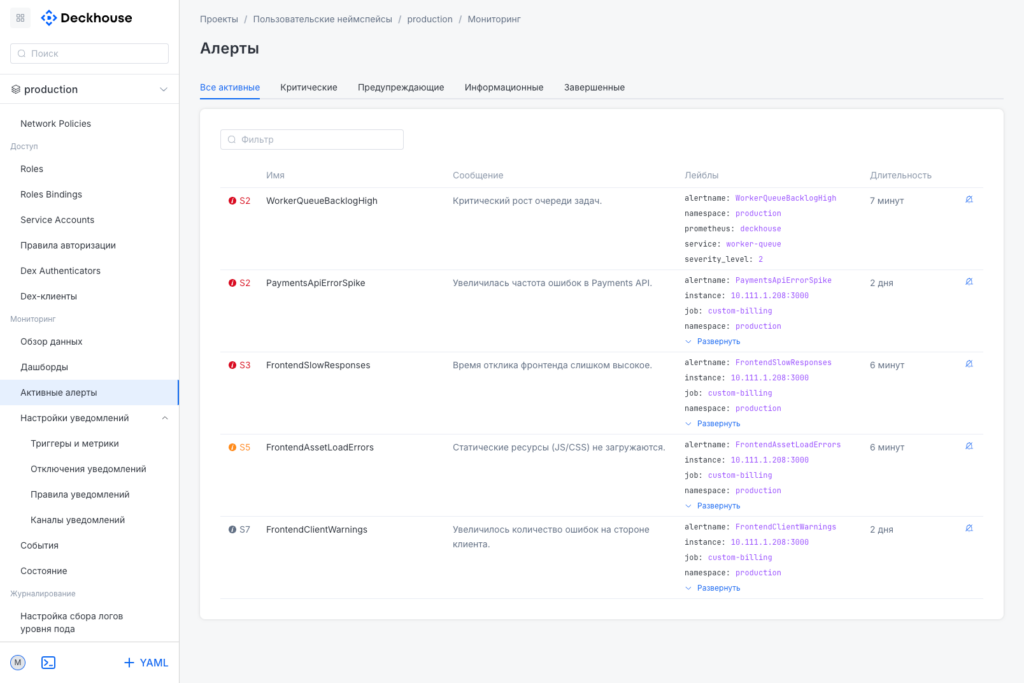Open the app grid menu icon
The width and height of the screenshot is (1024, 683).
(20, 18)
